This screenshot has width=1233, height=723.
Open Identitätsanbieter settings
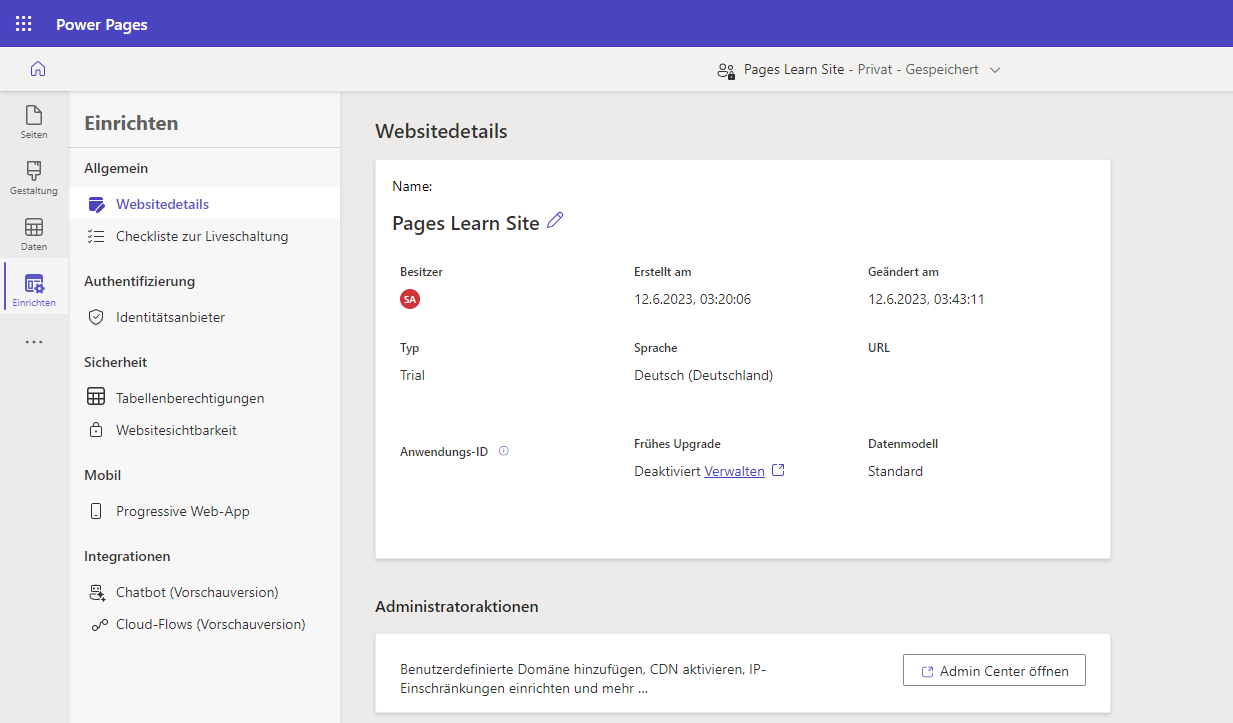[x=204, y=317]
